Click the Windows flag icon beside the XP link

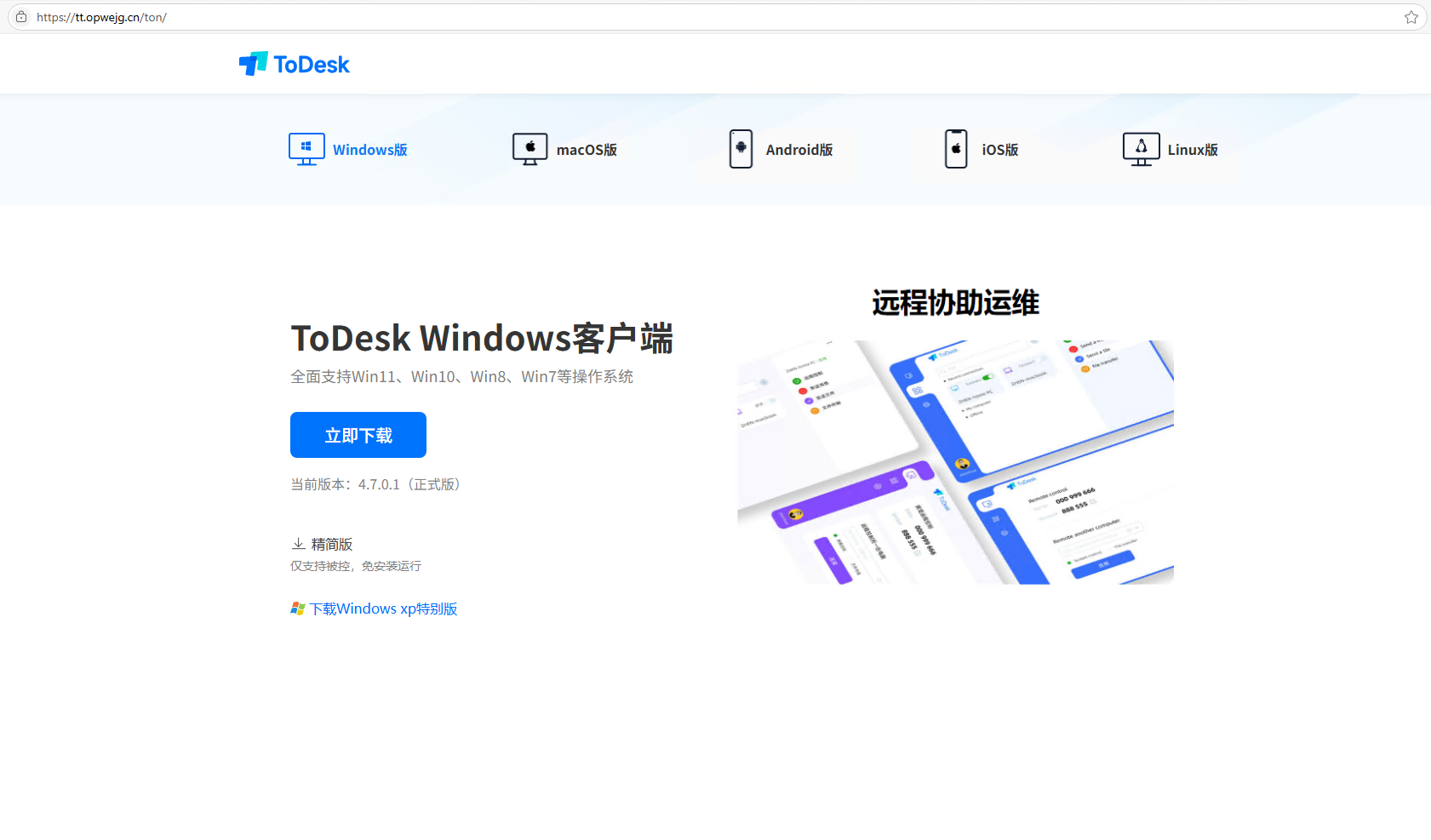297,609
